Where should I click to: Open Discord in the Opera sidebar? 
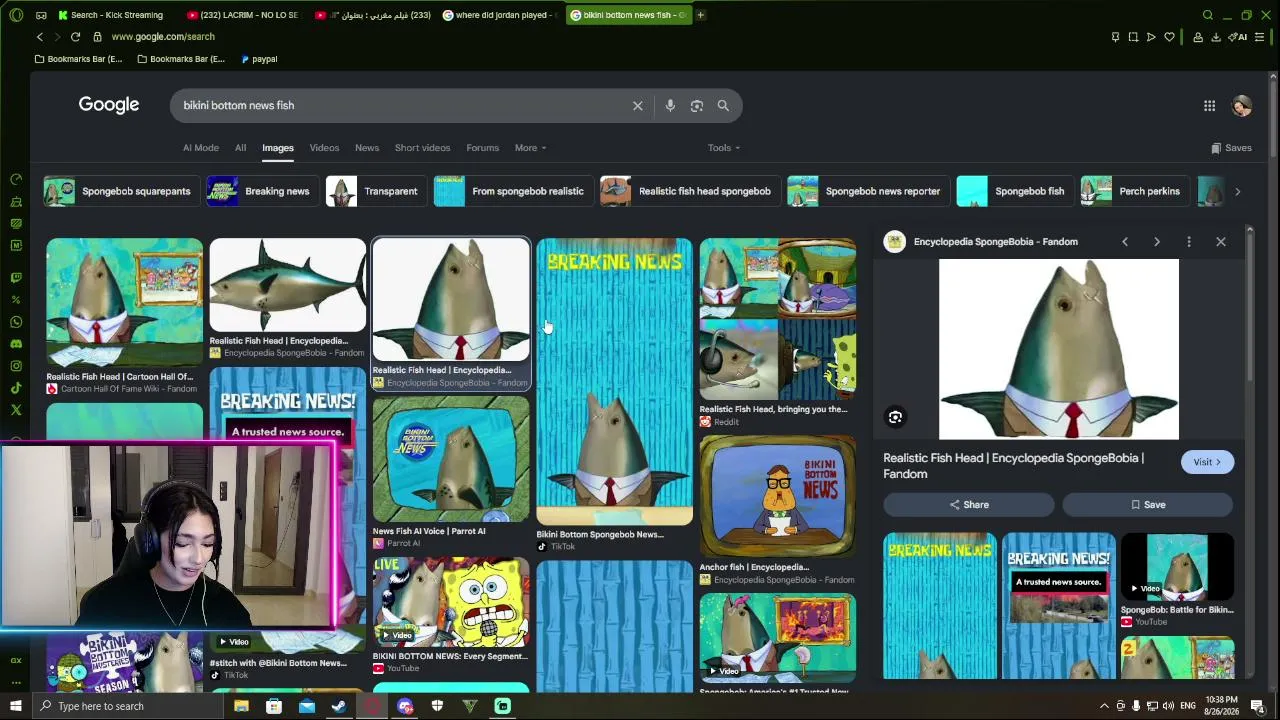[x=16, y=344]
